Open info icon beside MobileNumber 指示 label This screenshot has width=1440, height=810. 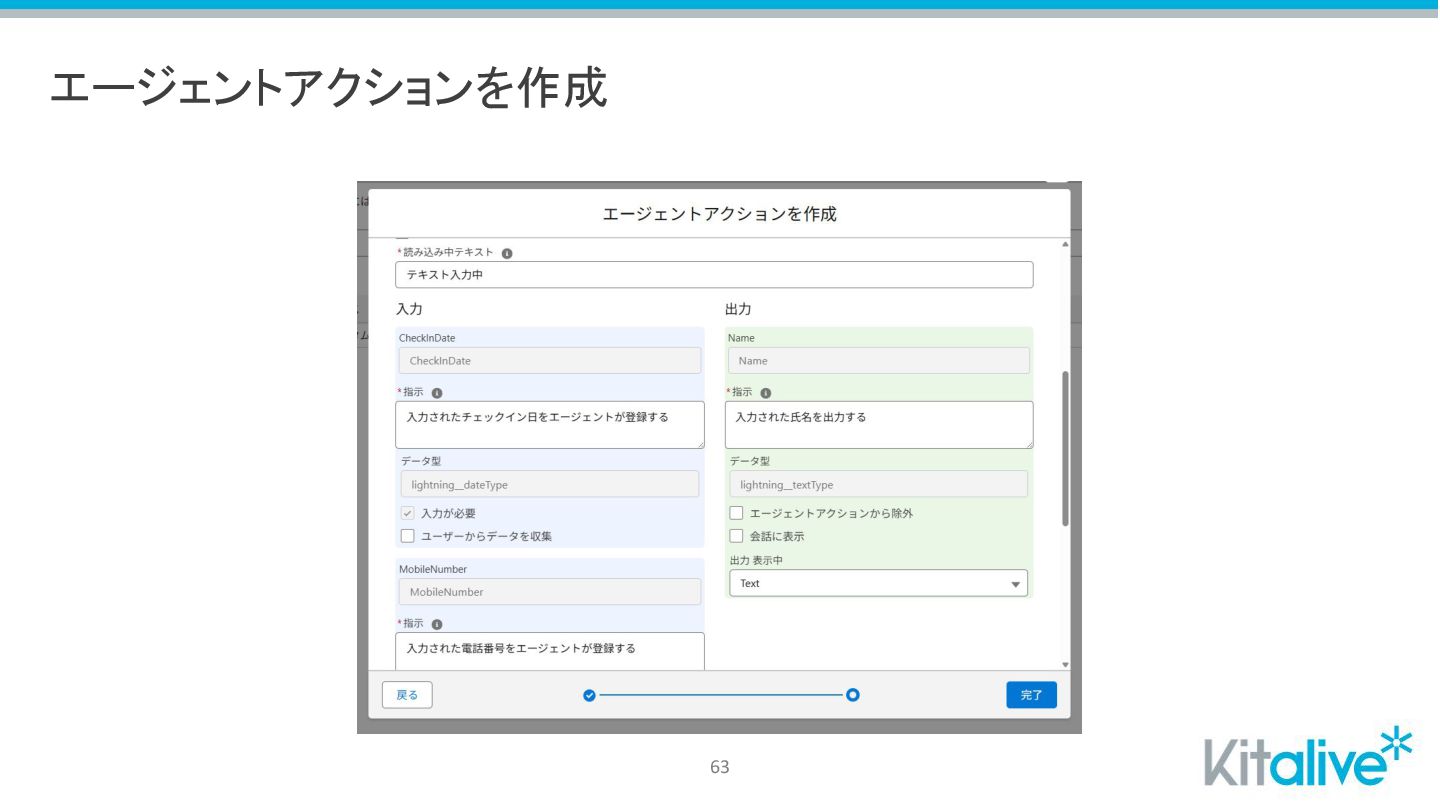click(x=437, y=624)
